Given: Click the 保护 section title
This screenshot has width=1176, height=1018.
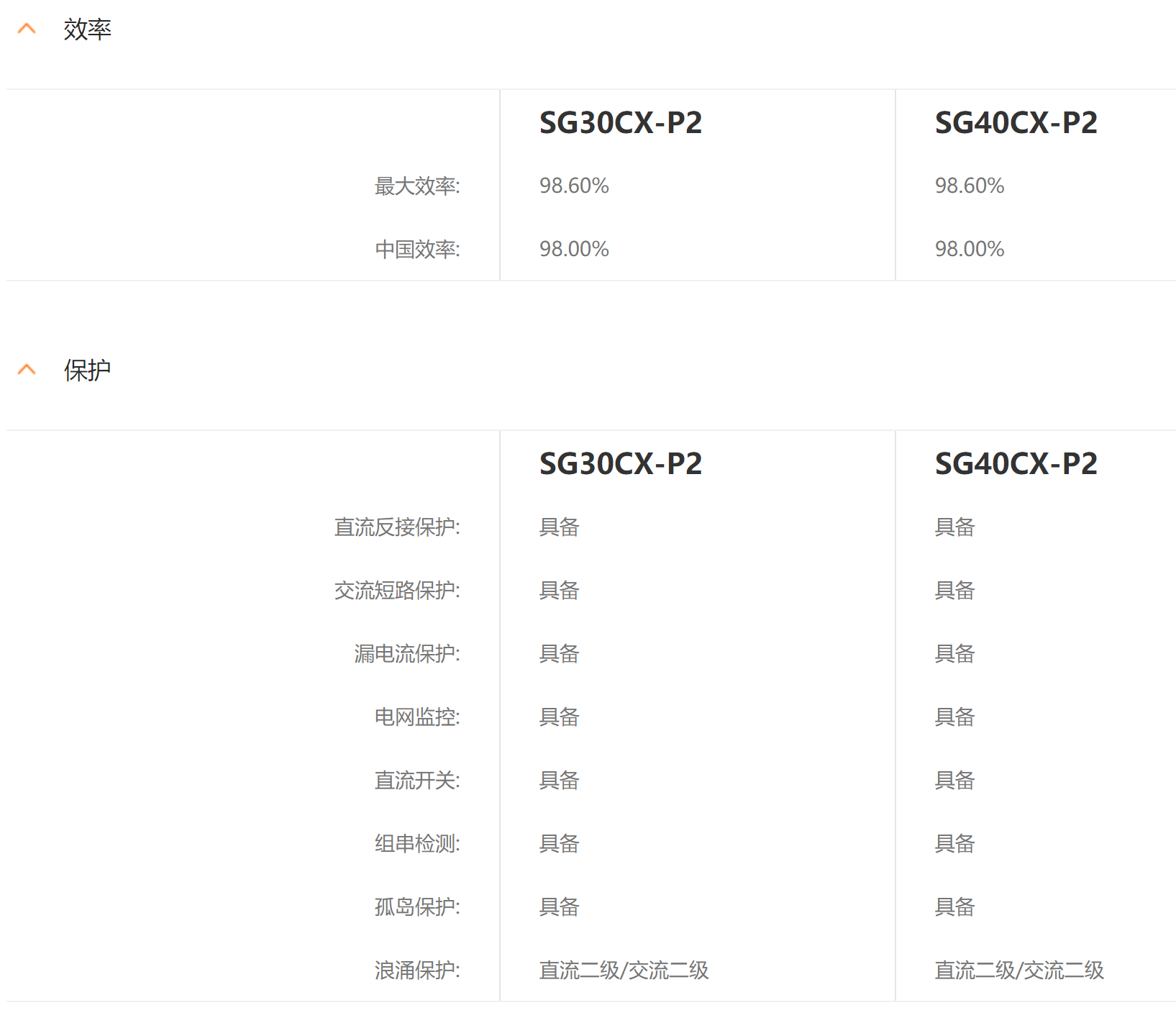Looking at the screenshot, I should point(87,371).
